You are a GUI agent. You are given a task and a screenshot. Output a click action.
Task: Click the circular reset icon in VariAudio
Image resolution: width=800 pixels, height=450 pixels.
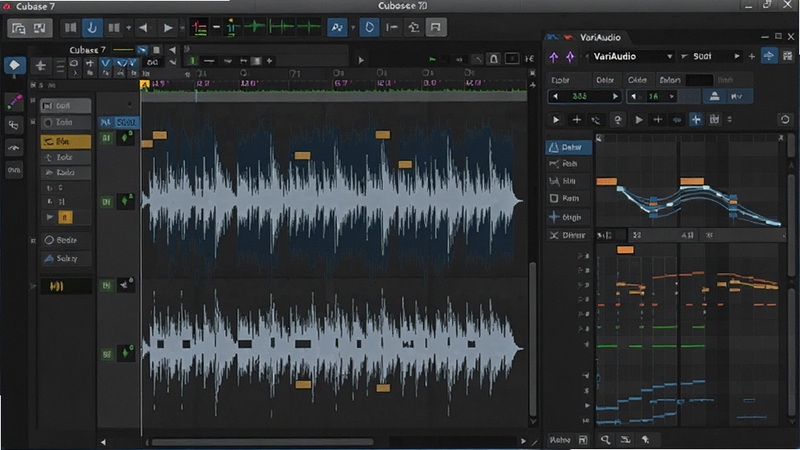pos(785,119)
